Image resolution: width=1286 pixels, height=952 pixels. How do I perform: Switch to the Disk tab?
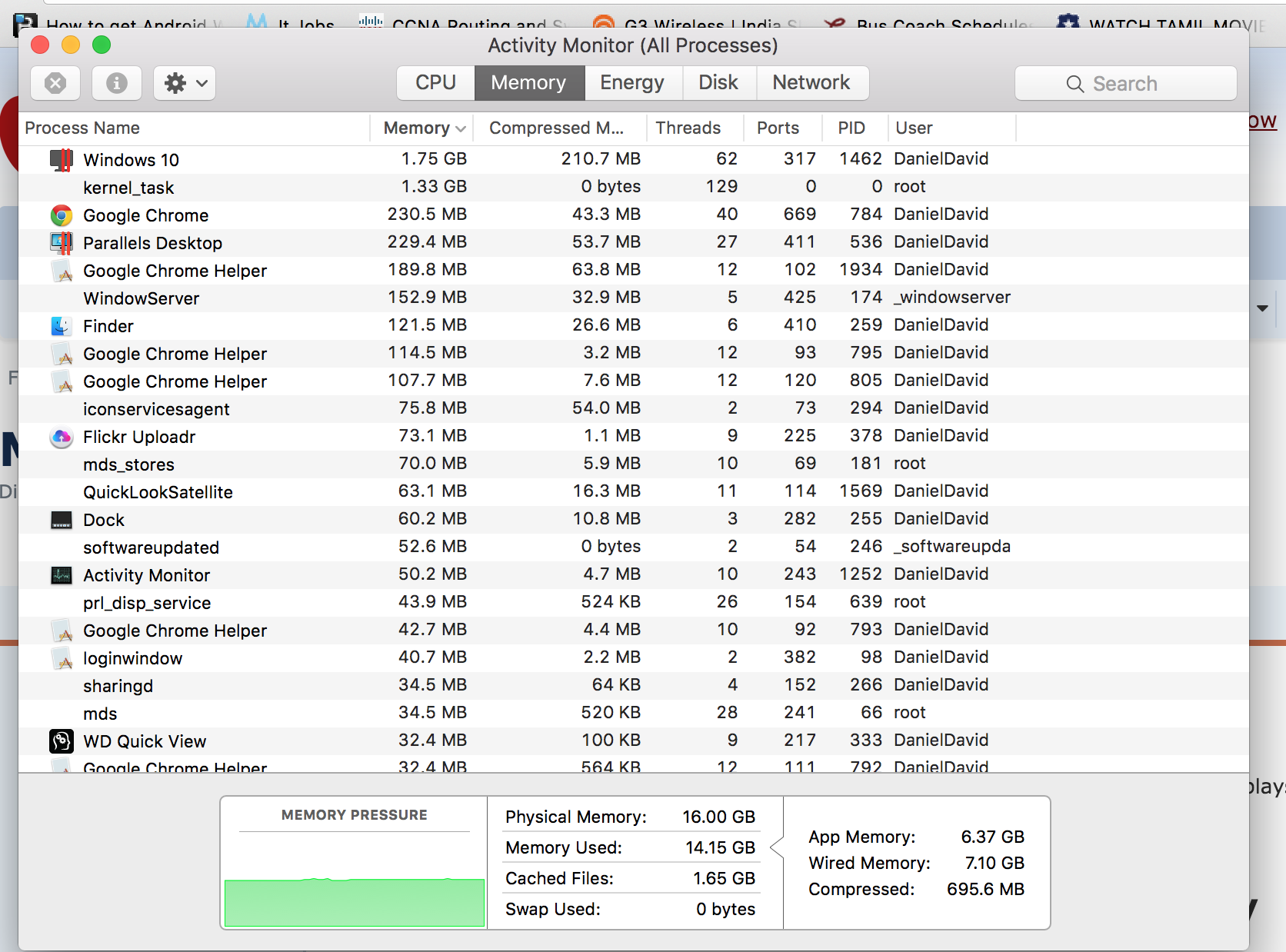pyautogui.click(x=719, y=83)
